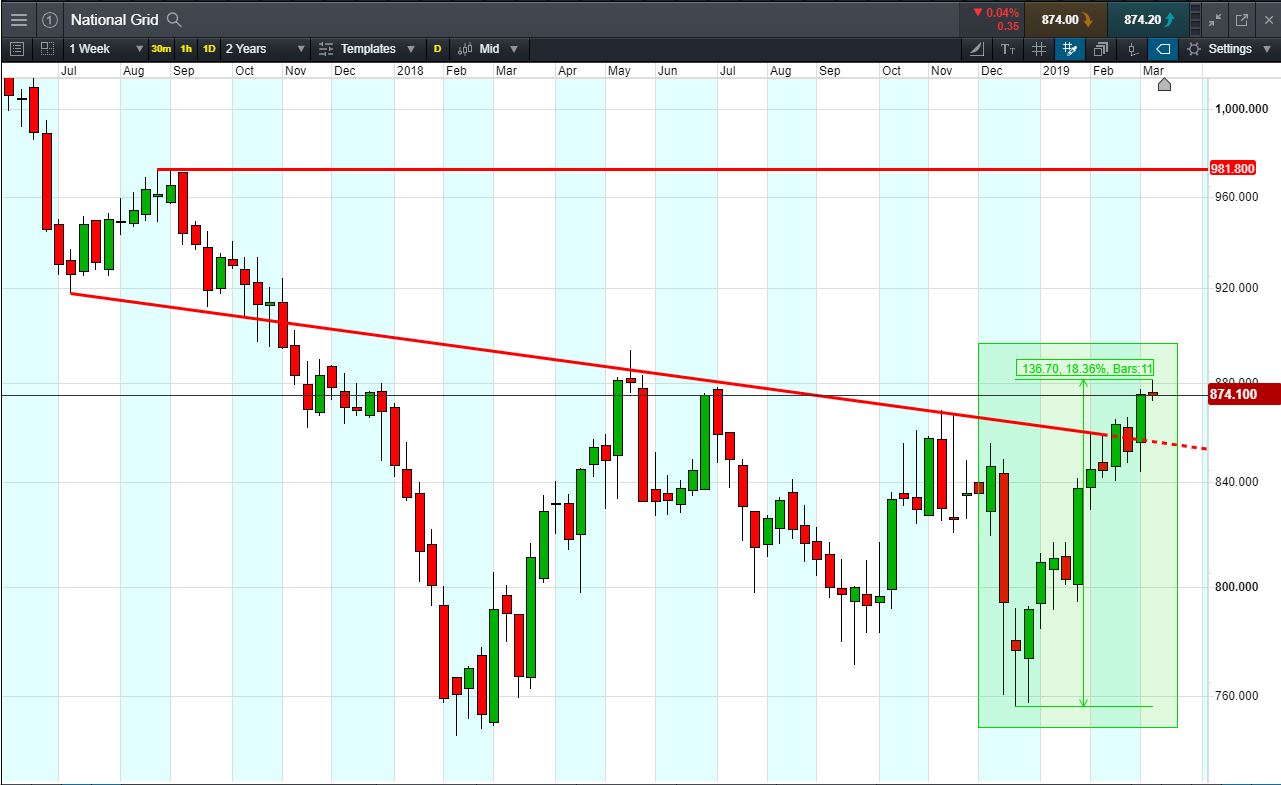1281x785 pixels.
Task: Open the drawing tools triangle-line icon
Action: [x=978, y=48]
